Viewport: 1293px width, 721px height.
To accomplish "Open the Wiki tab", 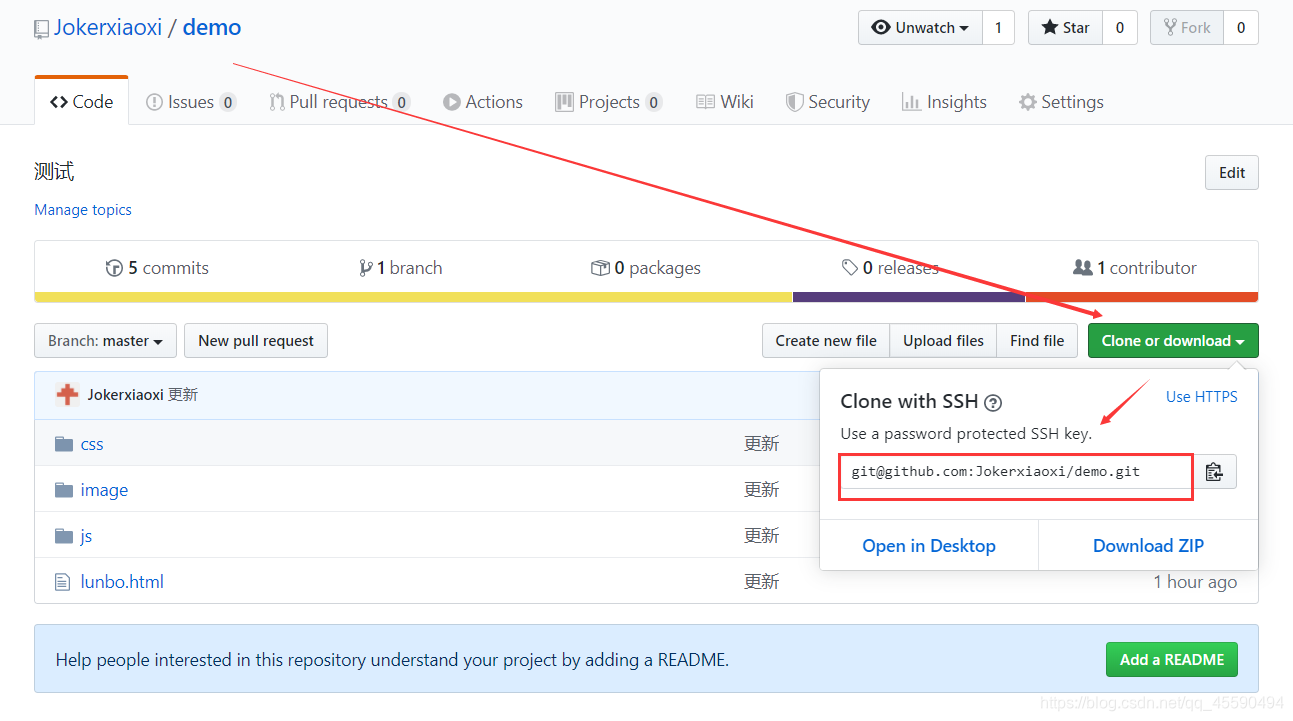I will 725,102.
